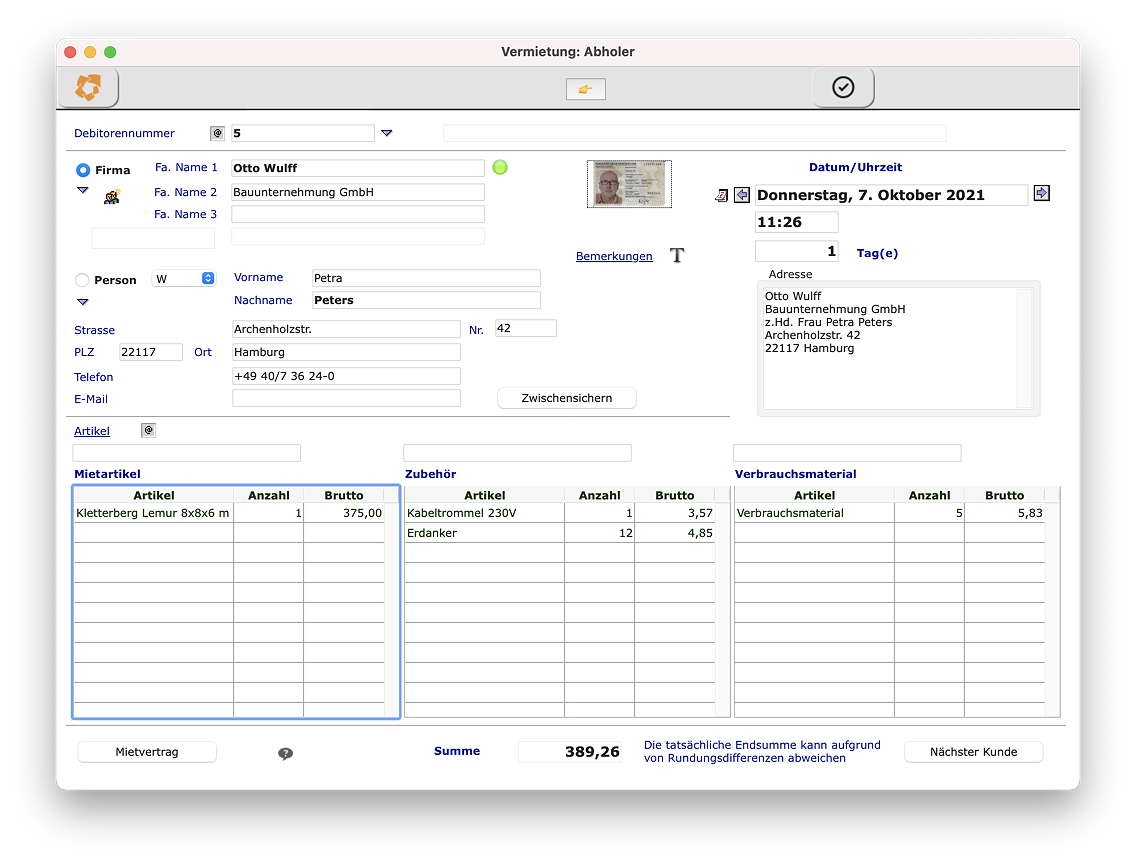This screenshot has height=864, width=1136.
Task: Open the Debitorennummer dropdown triangle
Action: pyautogui.click(x=387, y=133)
